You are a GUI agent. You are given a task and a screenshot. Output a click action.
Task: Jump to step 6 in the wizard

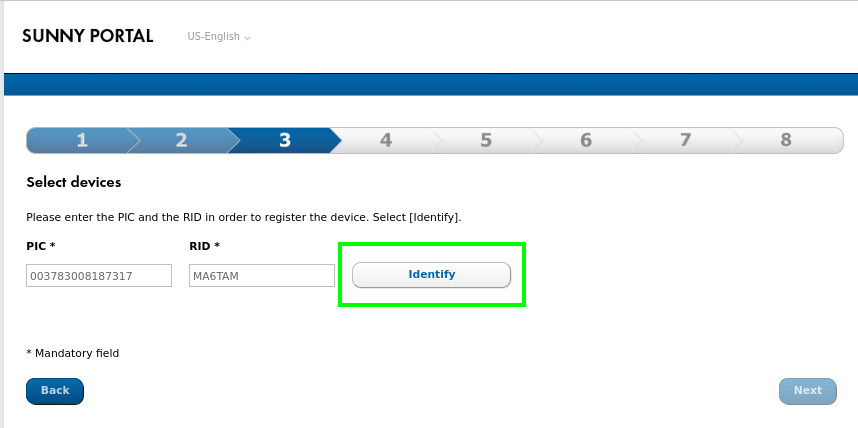point(586,141)
